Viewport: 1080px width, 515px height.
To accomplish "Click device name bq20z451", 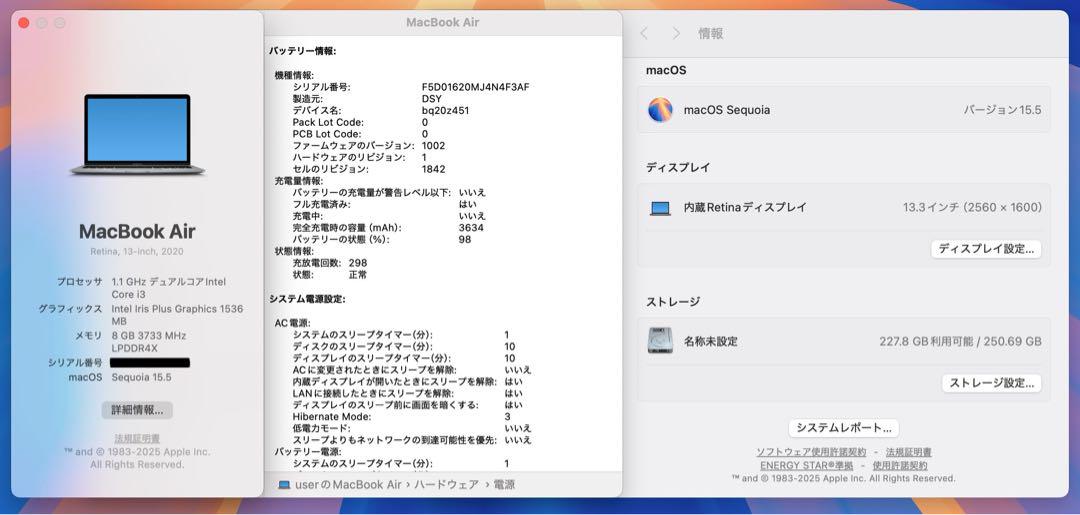I will (446, 110).
